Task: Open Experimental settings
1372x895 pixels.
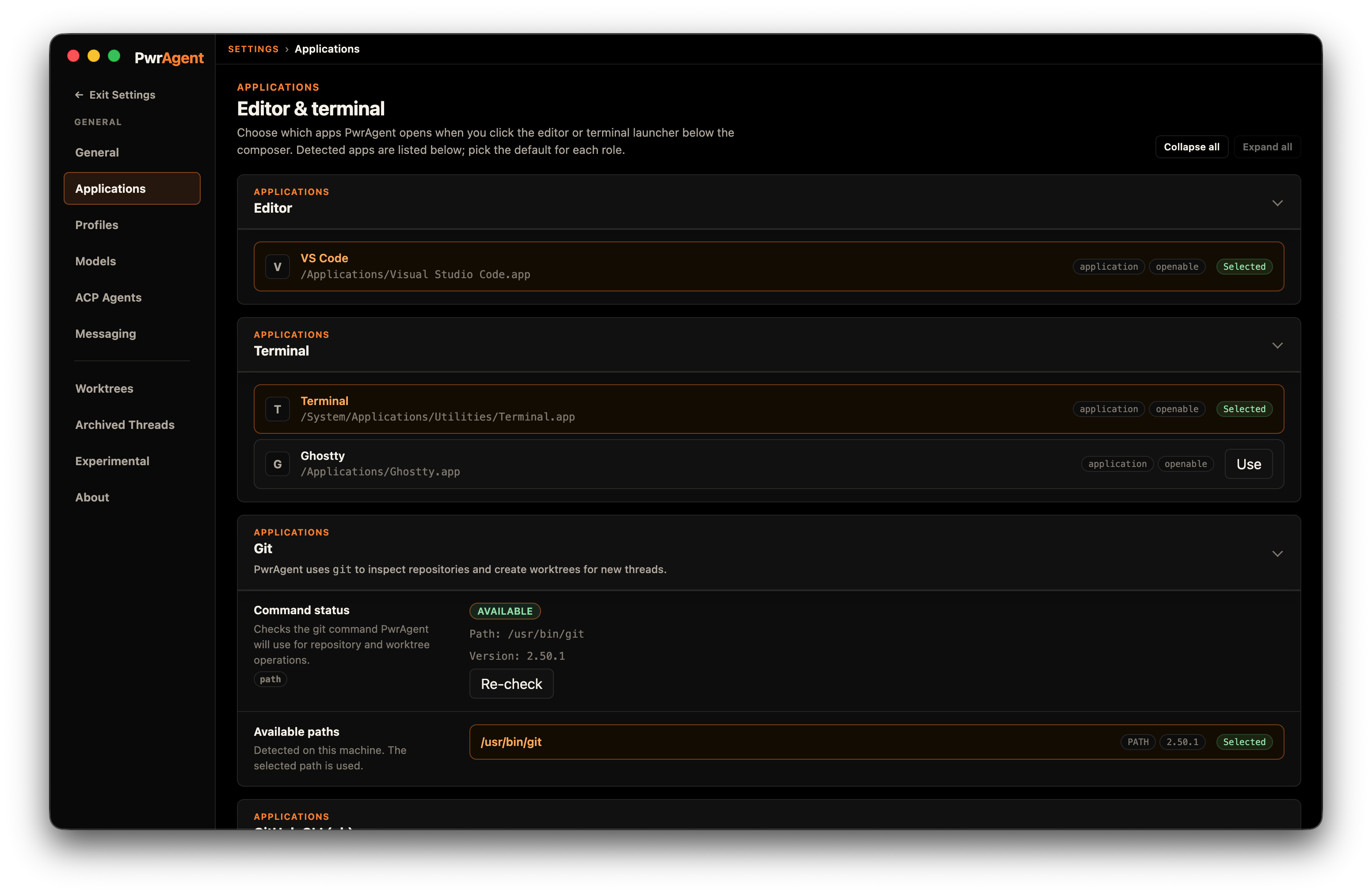Action: point(132,461)
